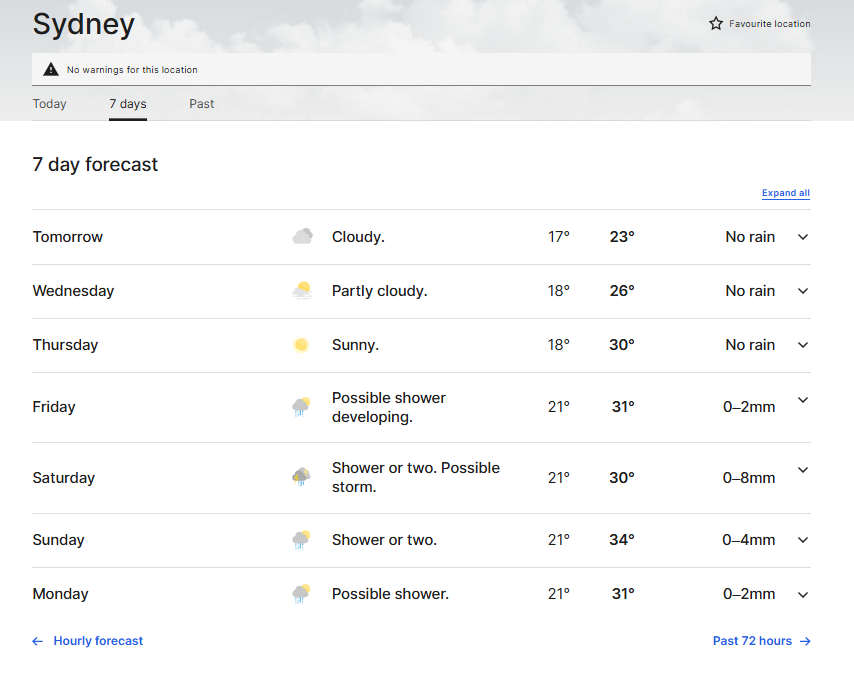Click the 'Partly cloudy.' description text
The height and width of the screenshot is (673, 854).
380,291
